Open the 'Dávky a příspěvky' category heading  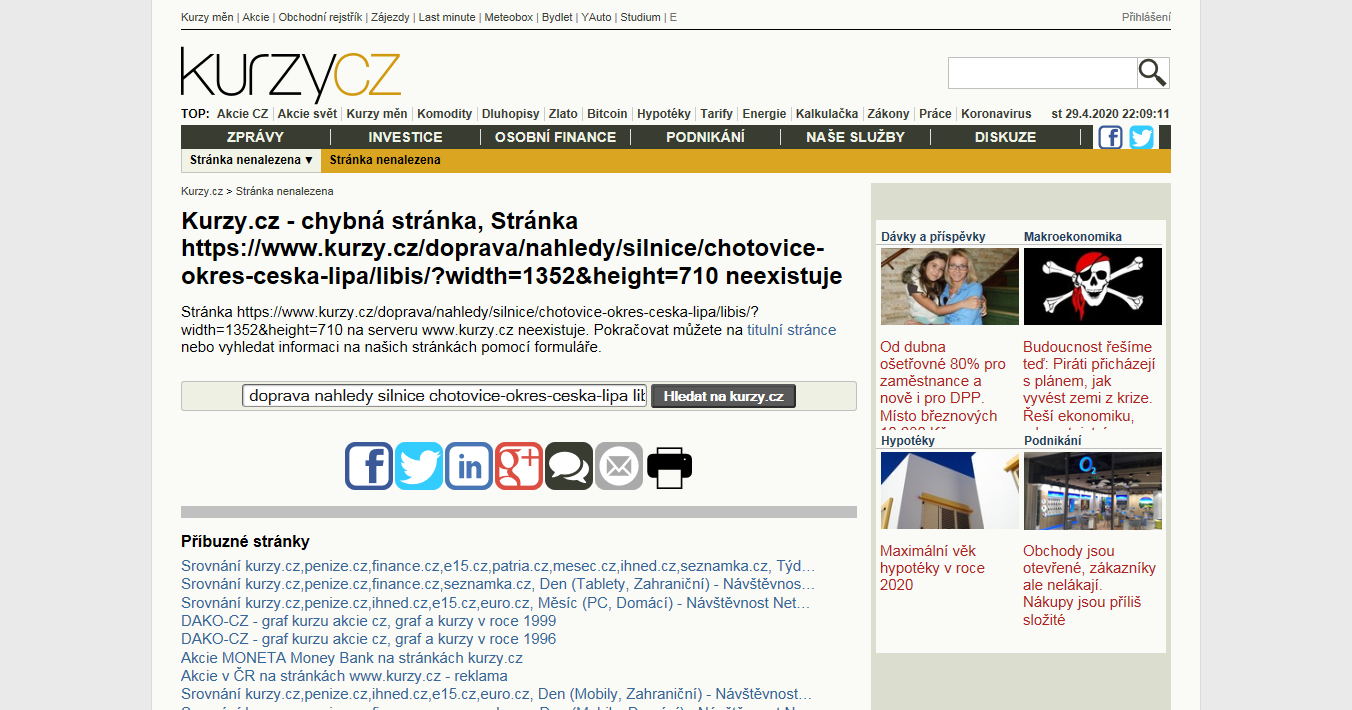[x=933, y=237]
